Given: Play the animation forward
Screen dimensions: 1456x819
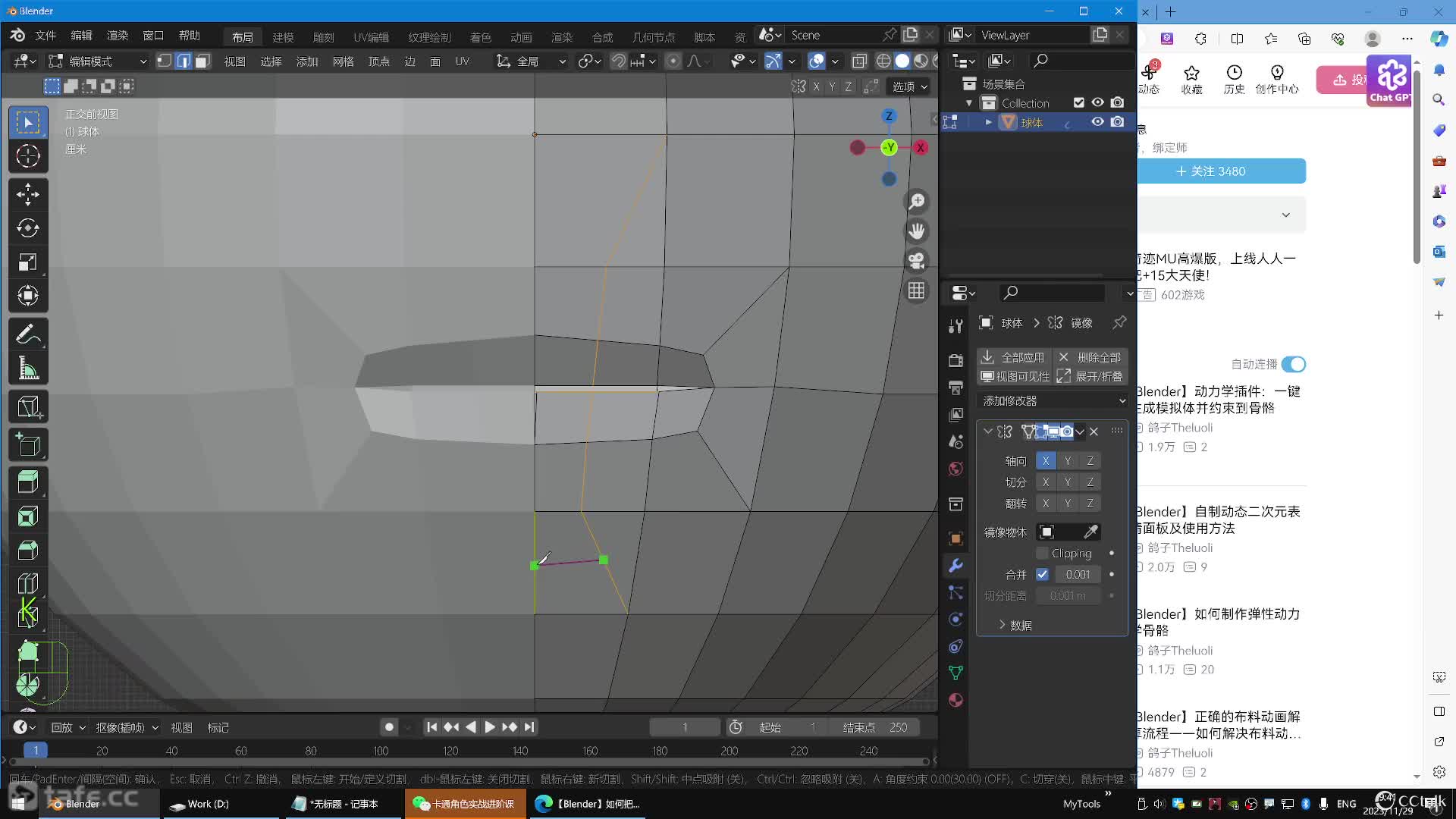Looking at the screenshot, I should pos(490,727).
